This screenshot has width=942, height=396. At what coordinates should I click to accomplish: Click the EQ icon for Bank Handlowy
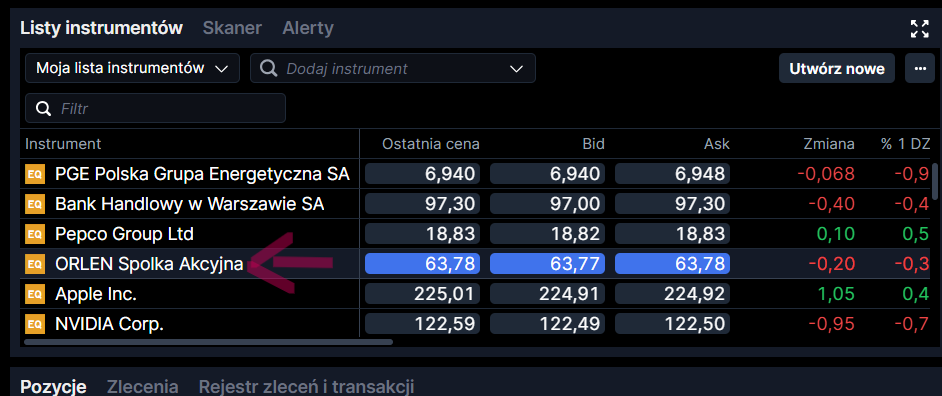[34, 204]
